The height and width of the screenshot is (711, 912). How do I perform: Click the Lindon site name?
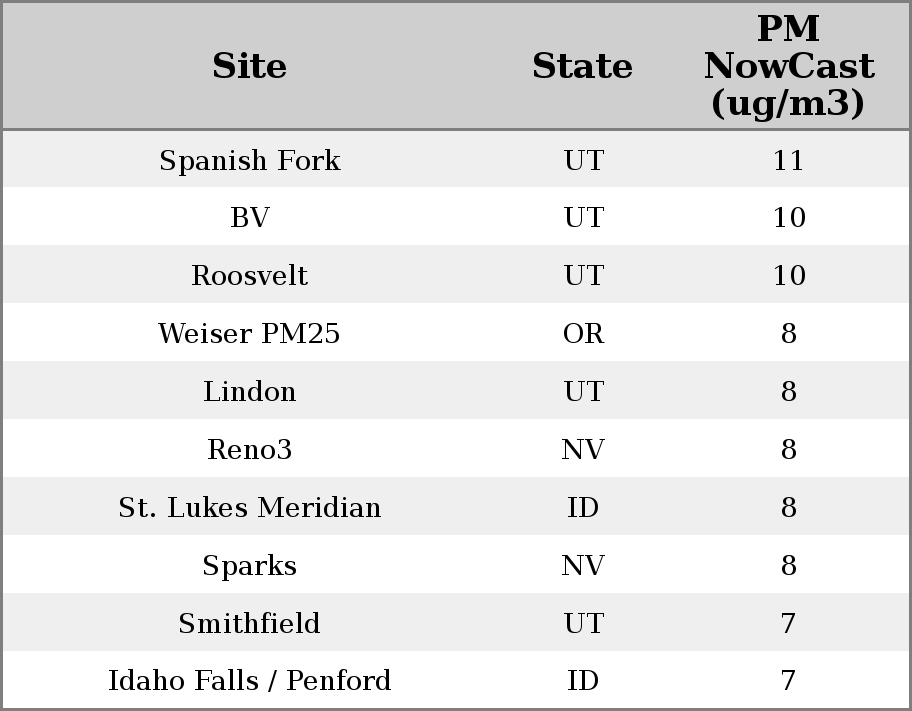click(249, 392)
